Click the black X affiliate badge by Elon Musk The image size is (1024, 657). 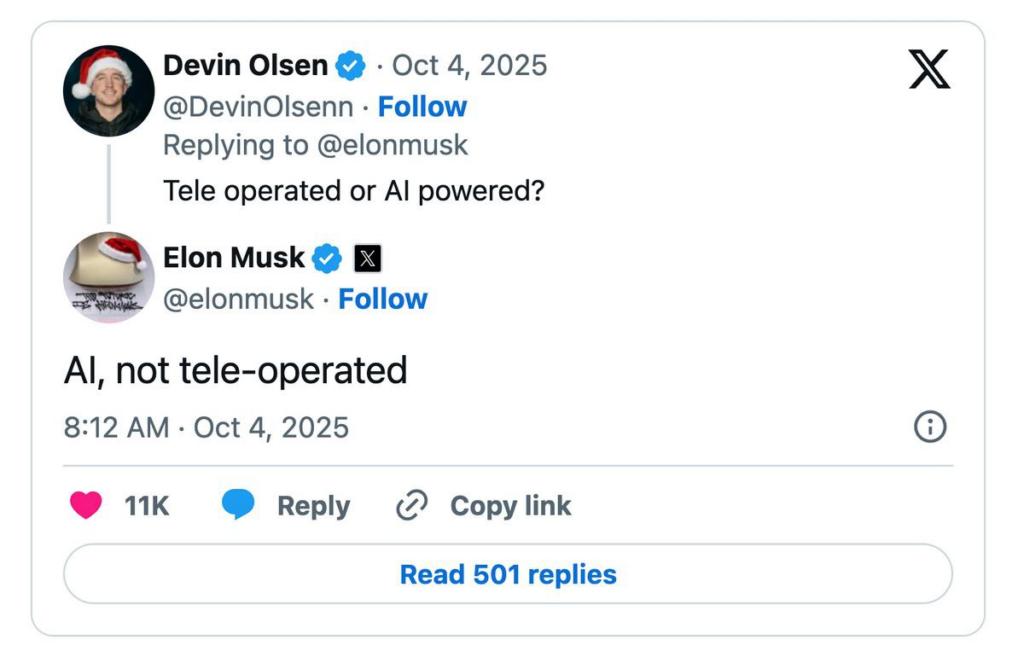(367, 259)
